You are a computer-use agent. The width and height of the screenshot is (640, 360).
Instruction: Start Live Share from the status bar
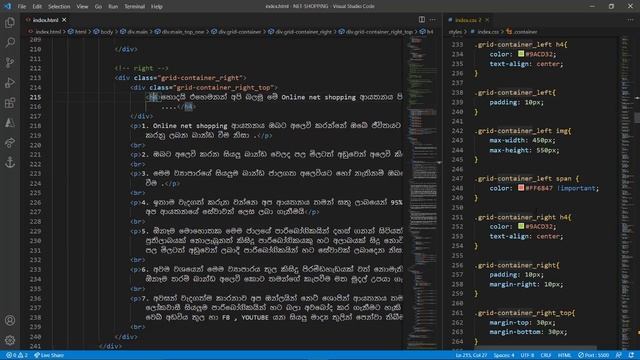49,355
